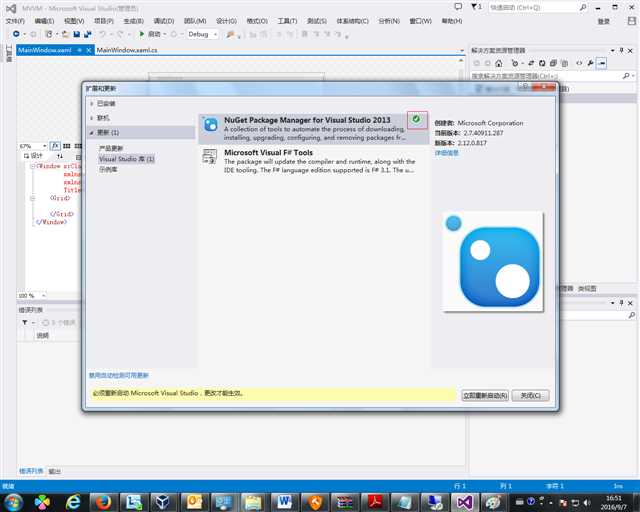This screenshot has width=640, height=512.
Task: Collapse the Window element in XAML editor
Action: point(33,166)
